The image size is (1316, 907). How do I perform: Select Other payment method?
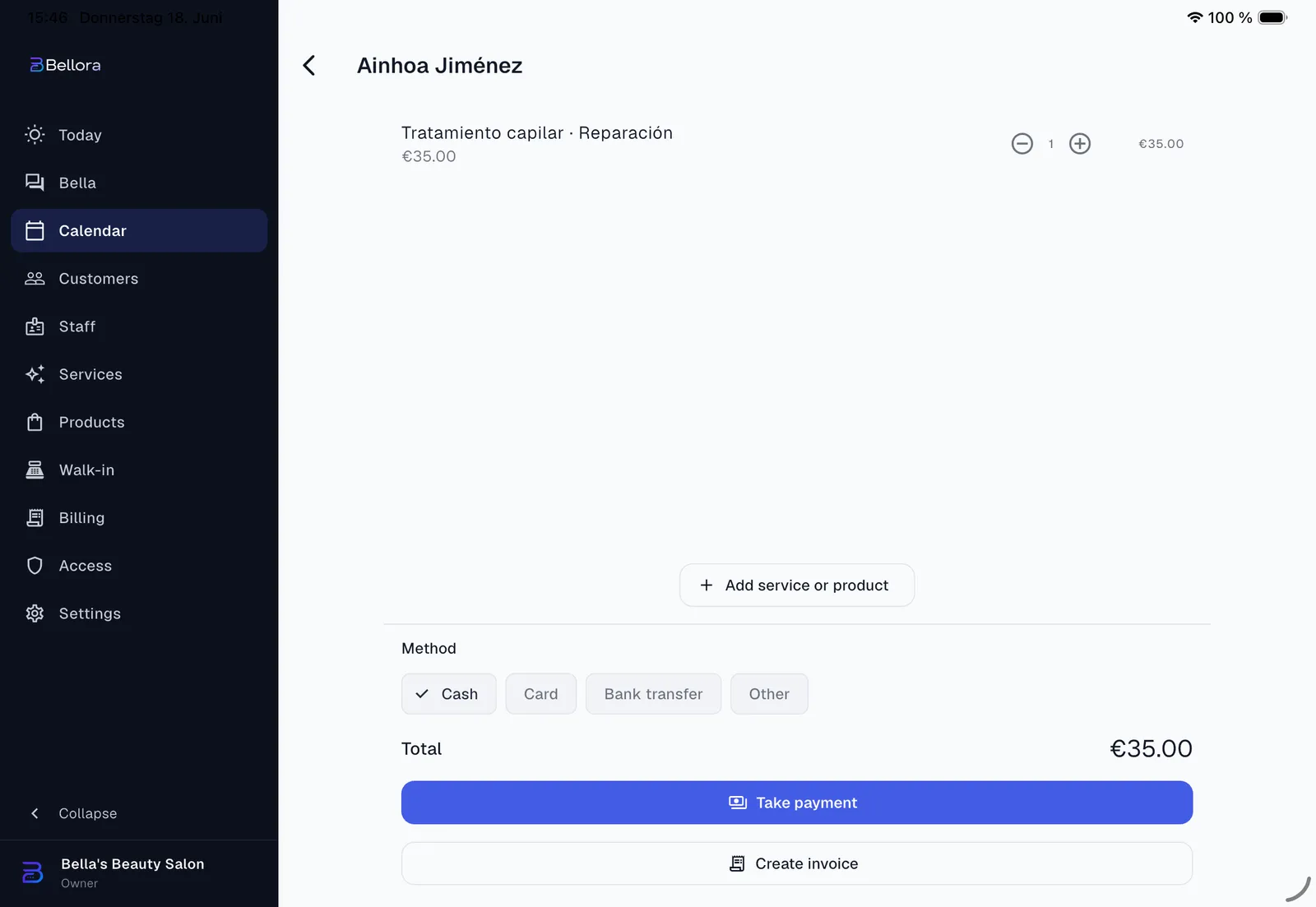[769, 694]
